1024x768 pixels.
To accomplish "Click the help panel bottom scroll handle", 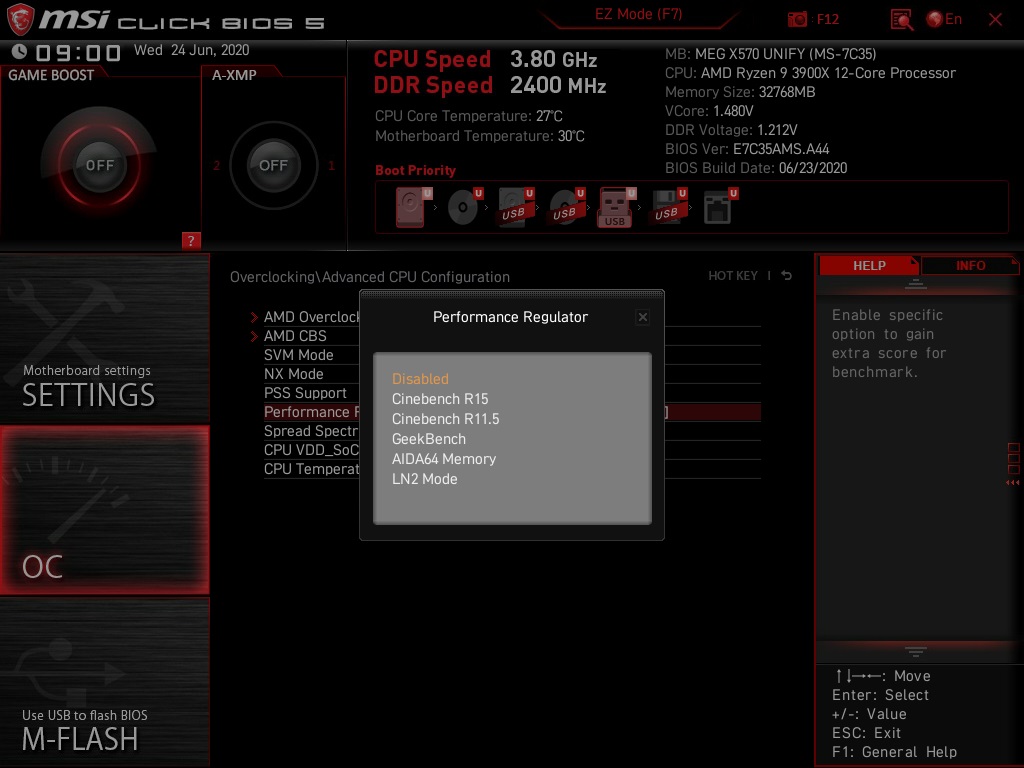I will pos(916,651).
